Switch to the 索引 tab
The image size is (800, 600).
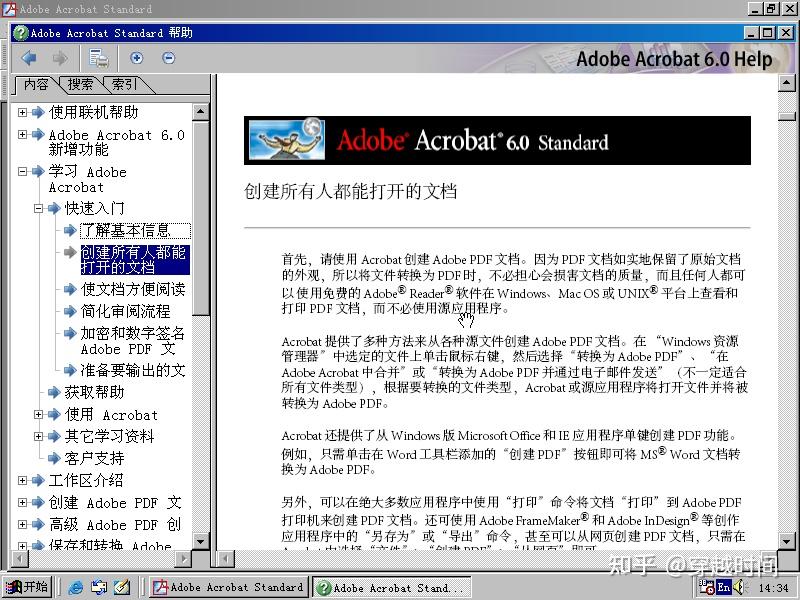124,84
